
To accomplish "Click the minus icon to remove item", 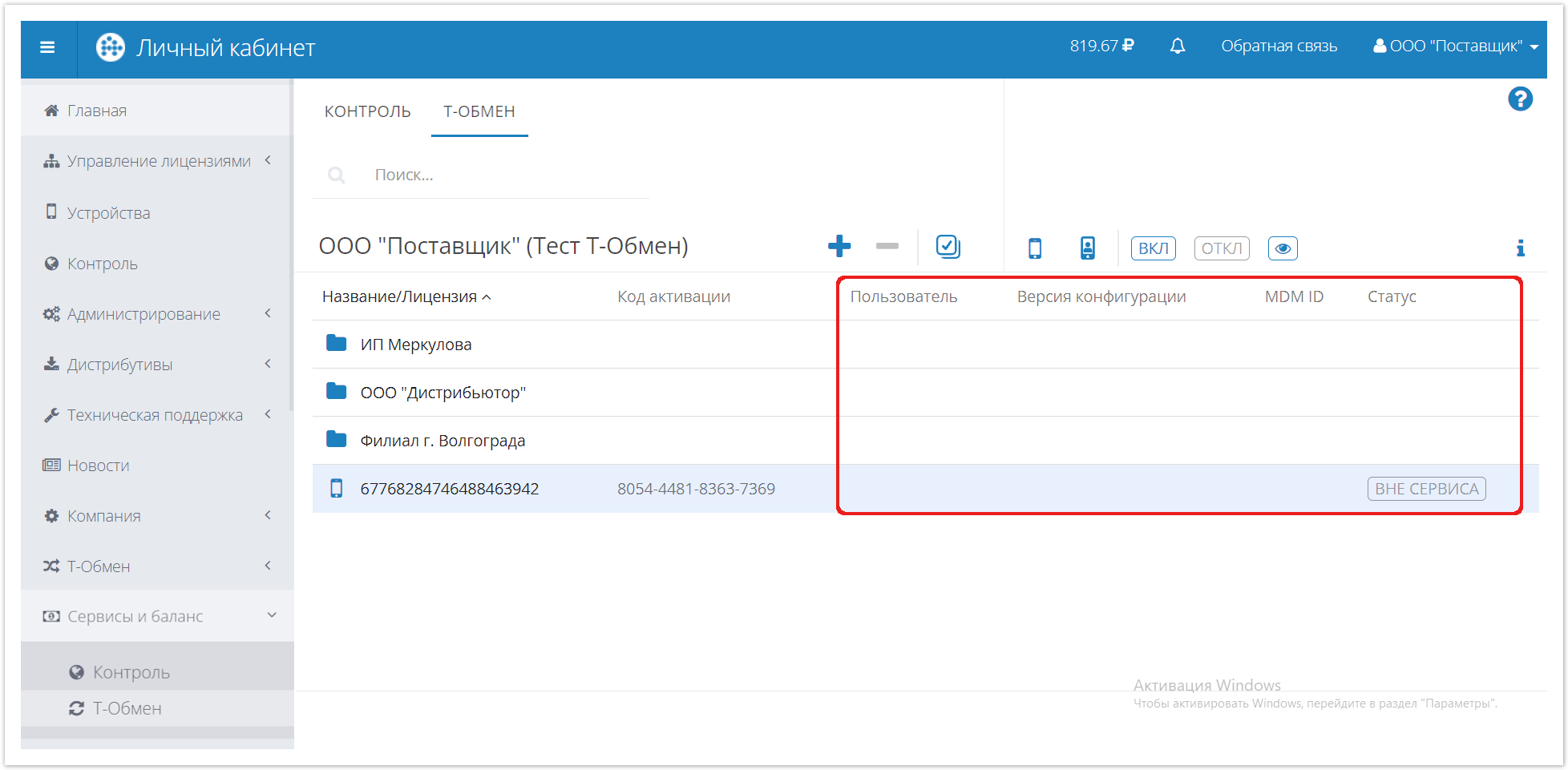I will click(x=887, y=247).
